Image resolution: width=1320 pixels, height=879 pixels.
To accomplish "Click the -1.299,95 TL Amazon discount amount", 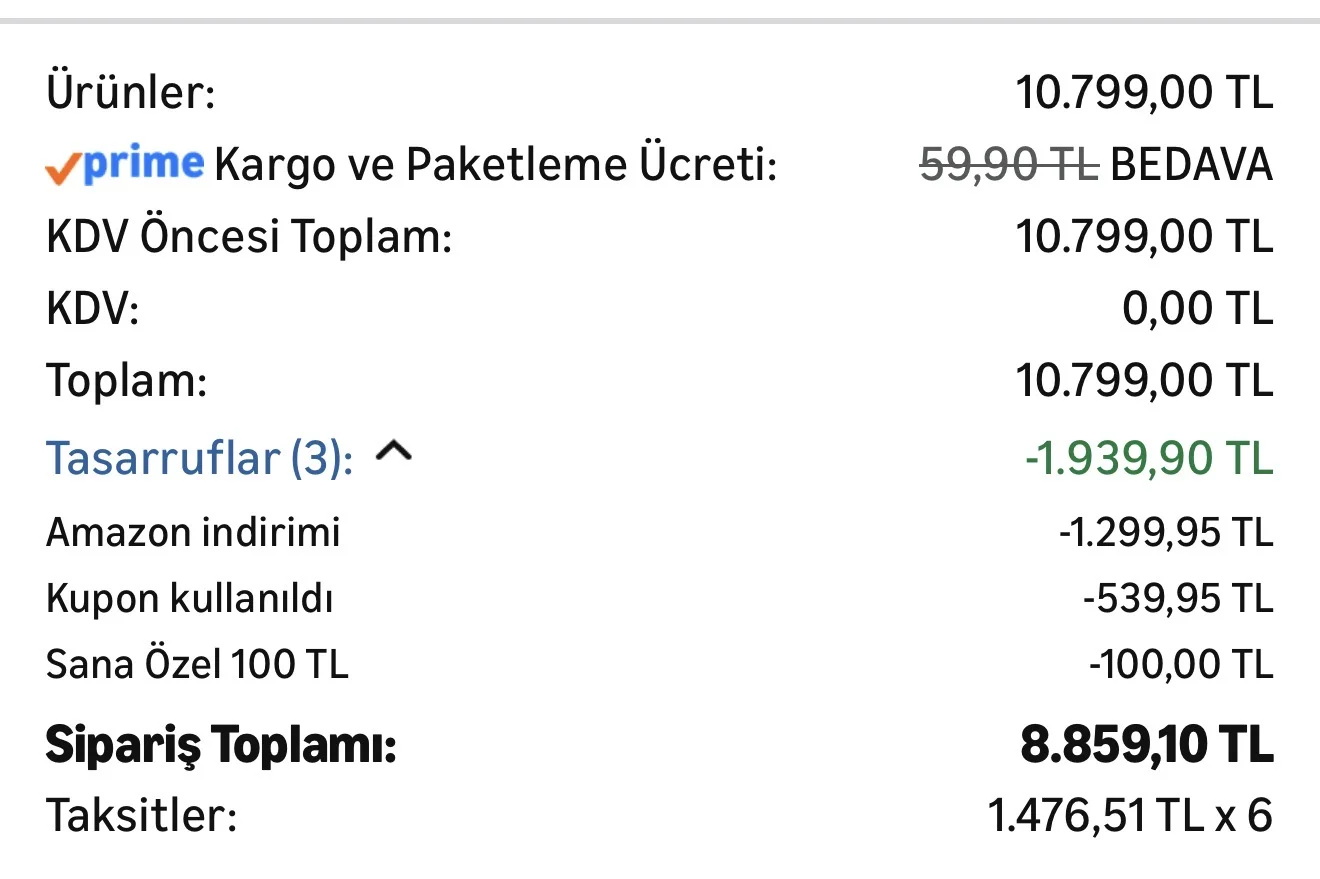I will tap(1166, 532).
